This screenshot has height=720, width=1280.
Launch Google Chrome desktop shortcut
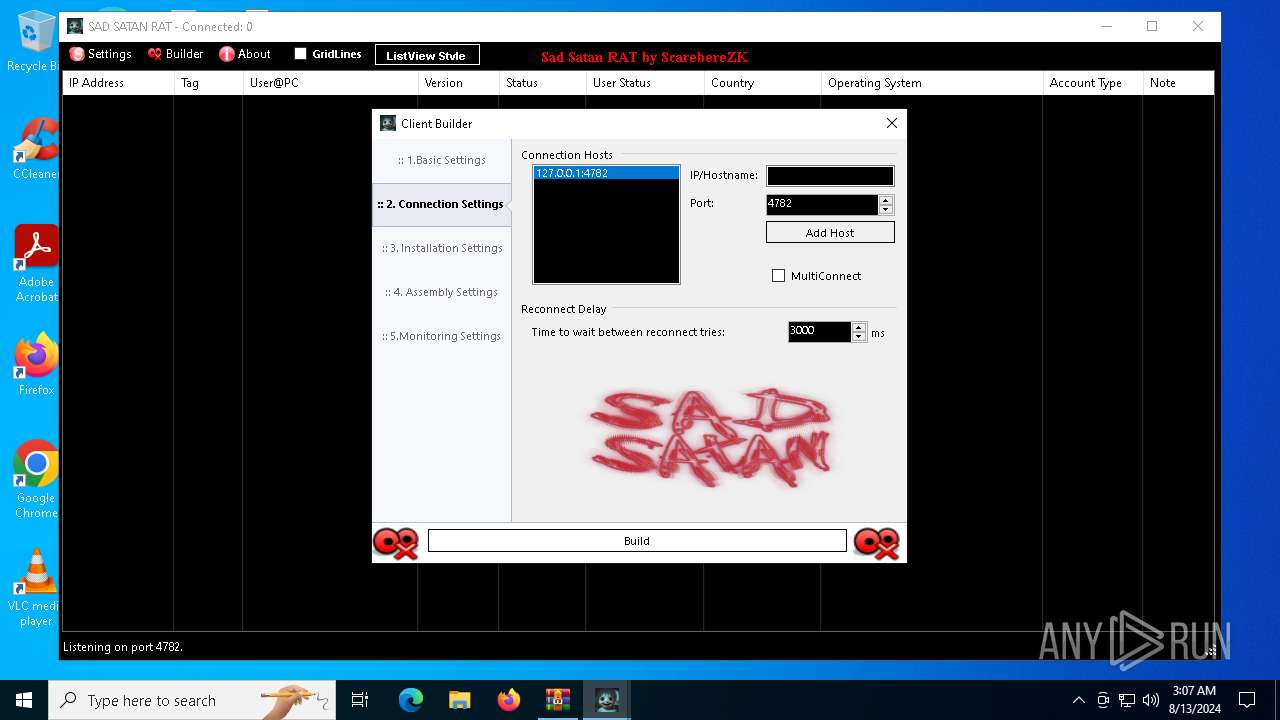pos(36,480)
